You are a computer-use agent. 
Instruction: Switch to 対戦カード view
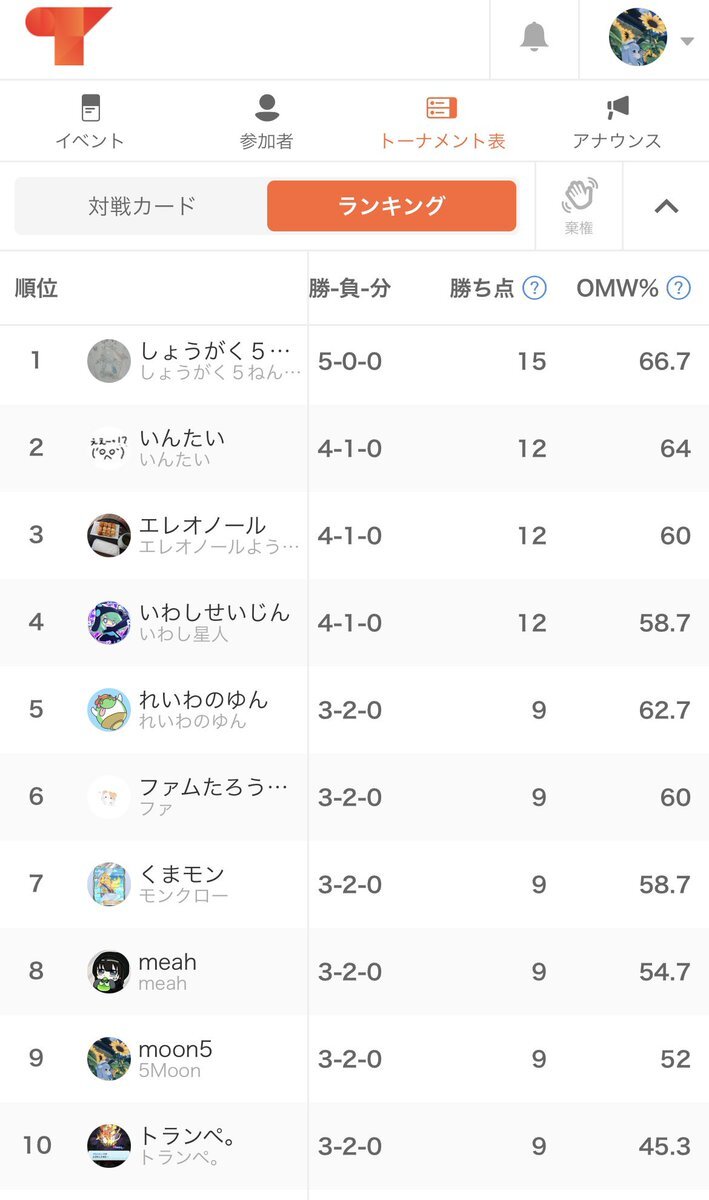[142, 206]
